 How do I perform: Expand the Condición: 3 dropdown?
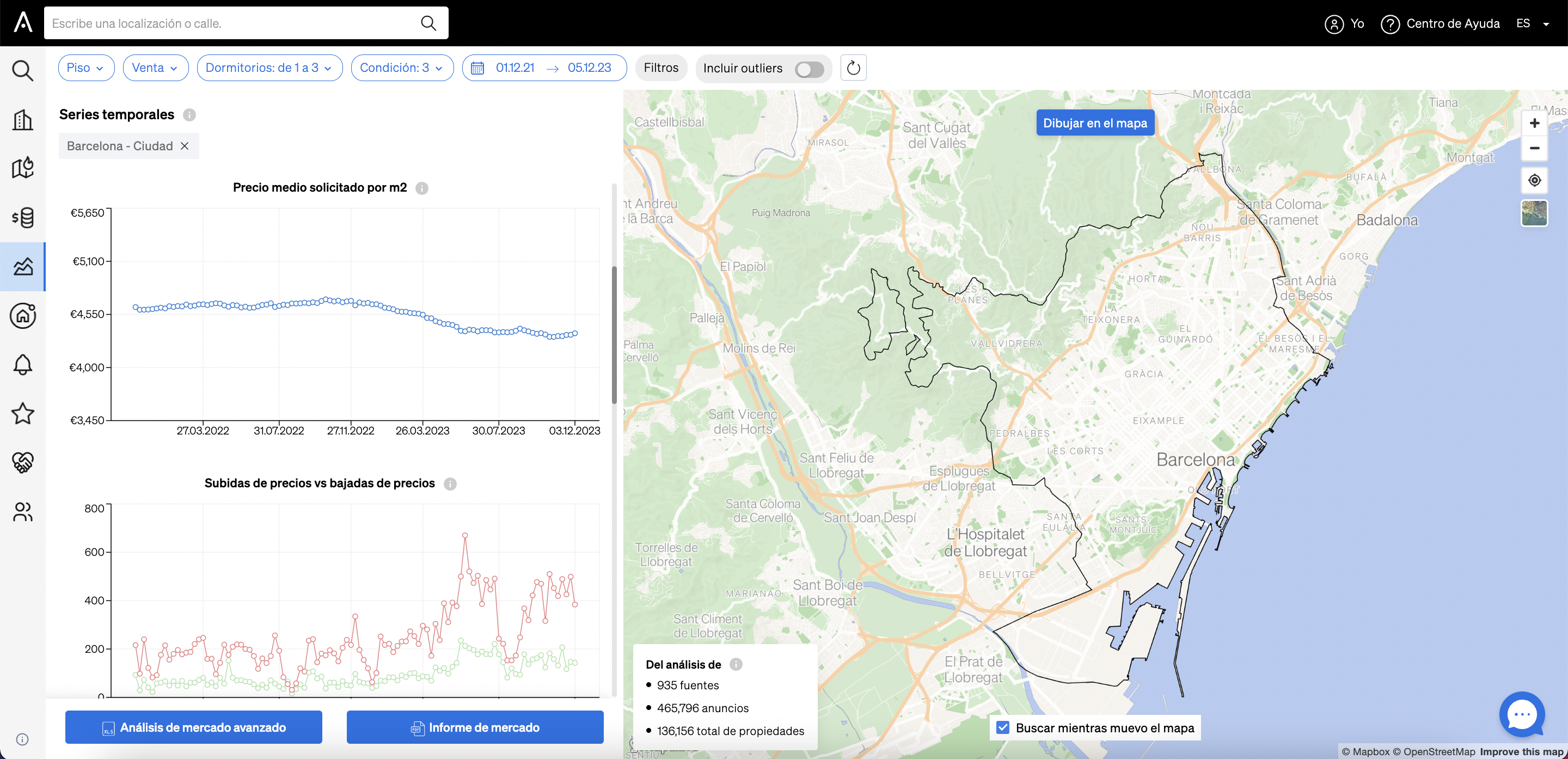pyautogui.click(x=402, y=68)
